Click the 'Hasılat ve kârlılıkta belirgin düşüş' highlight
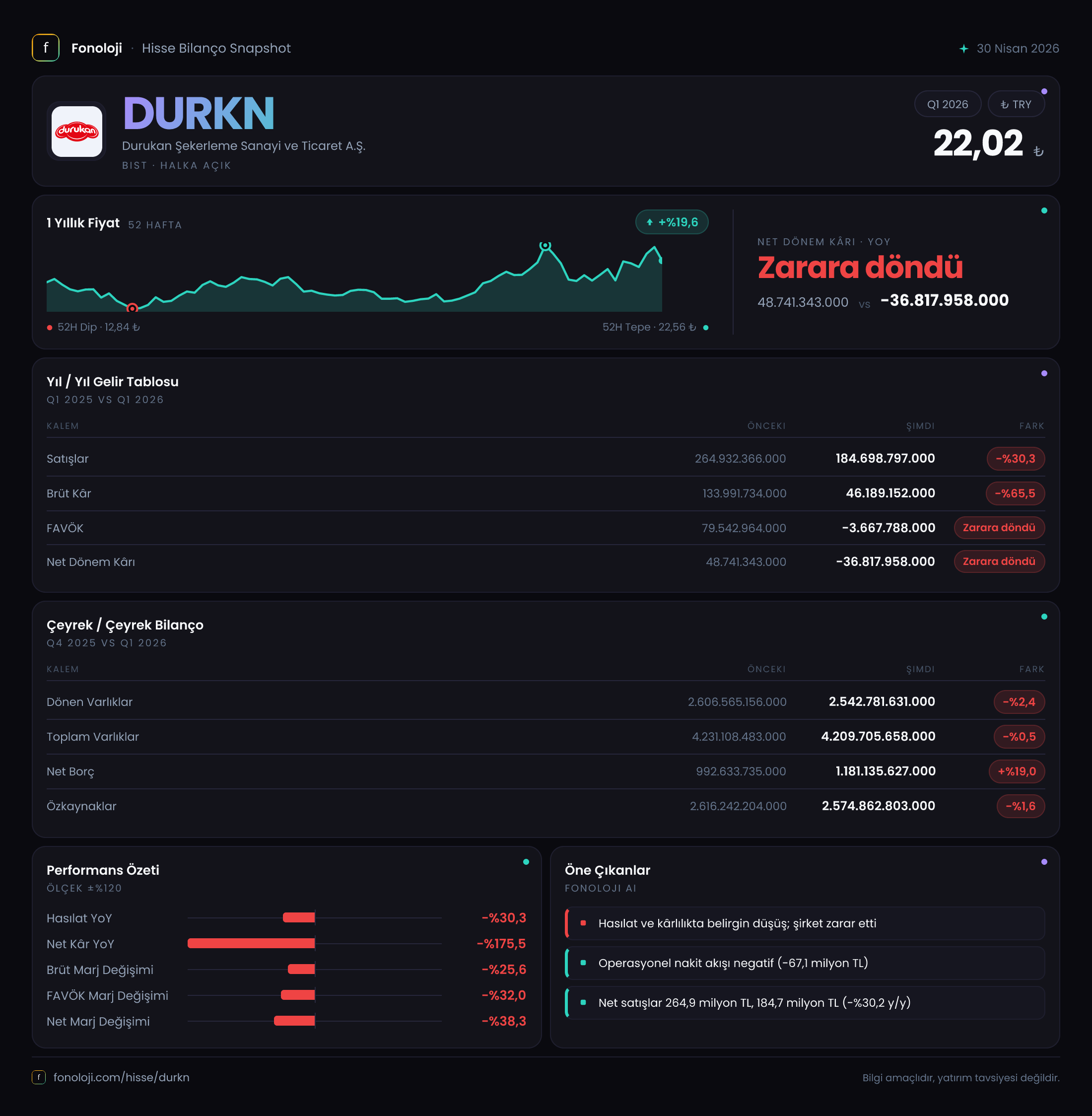Image resolution: width=1092 pixels, height=1116 pixels. click(805, 923)
